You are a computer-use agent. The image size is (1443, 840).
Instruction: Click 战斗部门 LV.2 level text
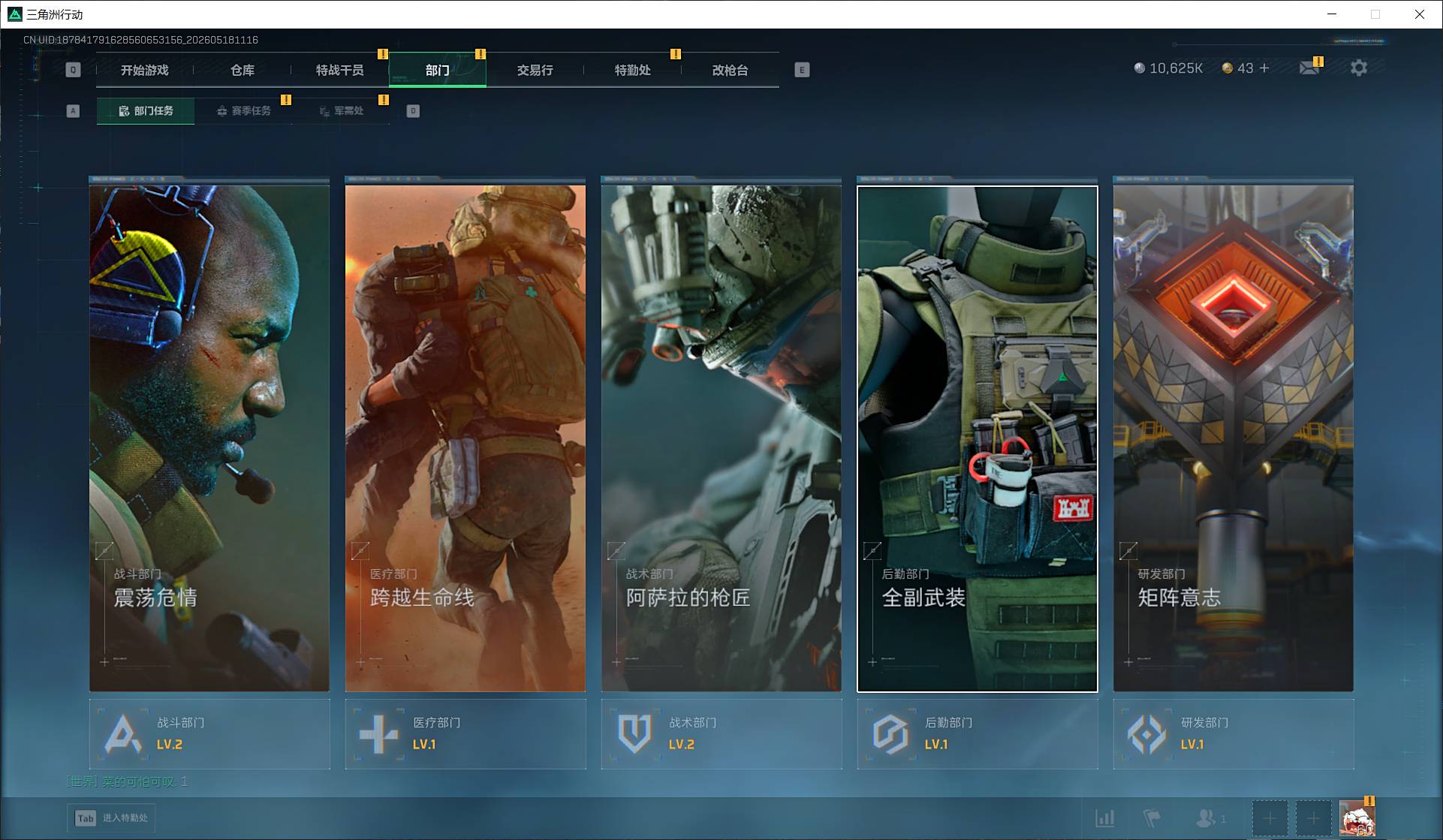click(170, 745)
